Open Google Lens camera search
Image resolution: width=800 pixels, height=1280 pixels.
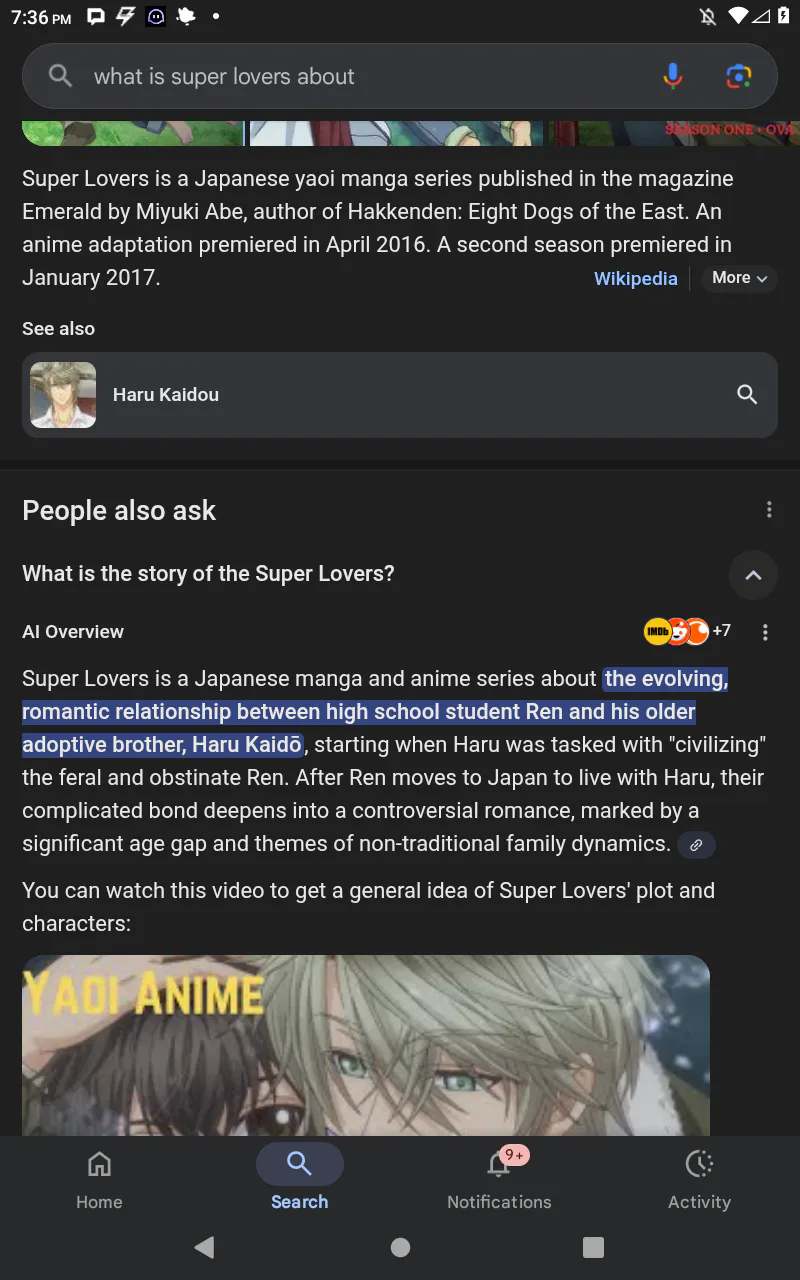[738, 76]
